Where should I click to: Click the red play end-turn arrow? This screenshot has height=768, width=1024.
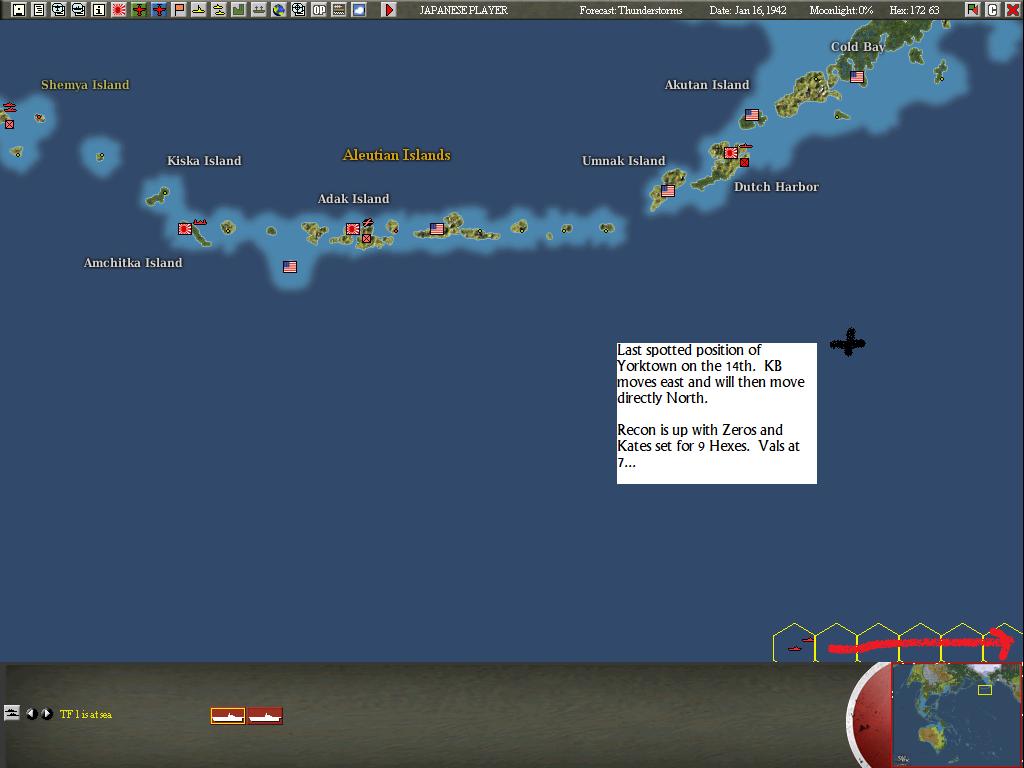(x=389, y=10)
